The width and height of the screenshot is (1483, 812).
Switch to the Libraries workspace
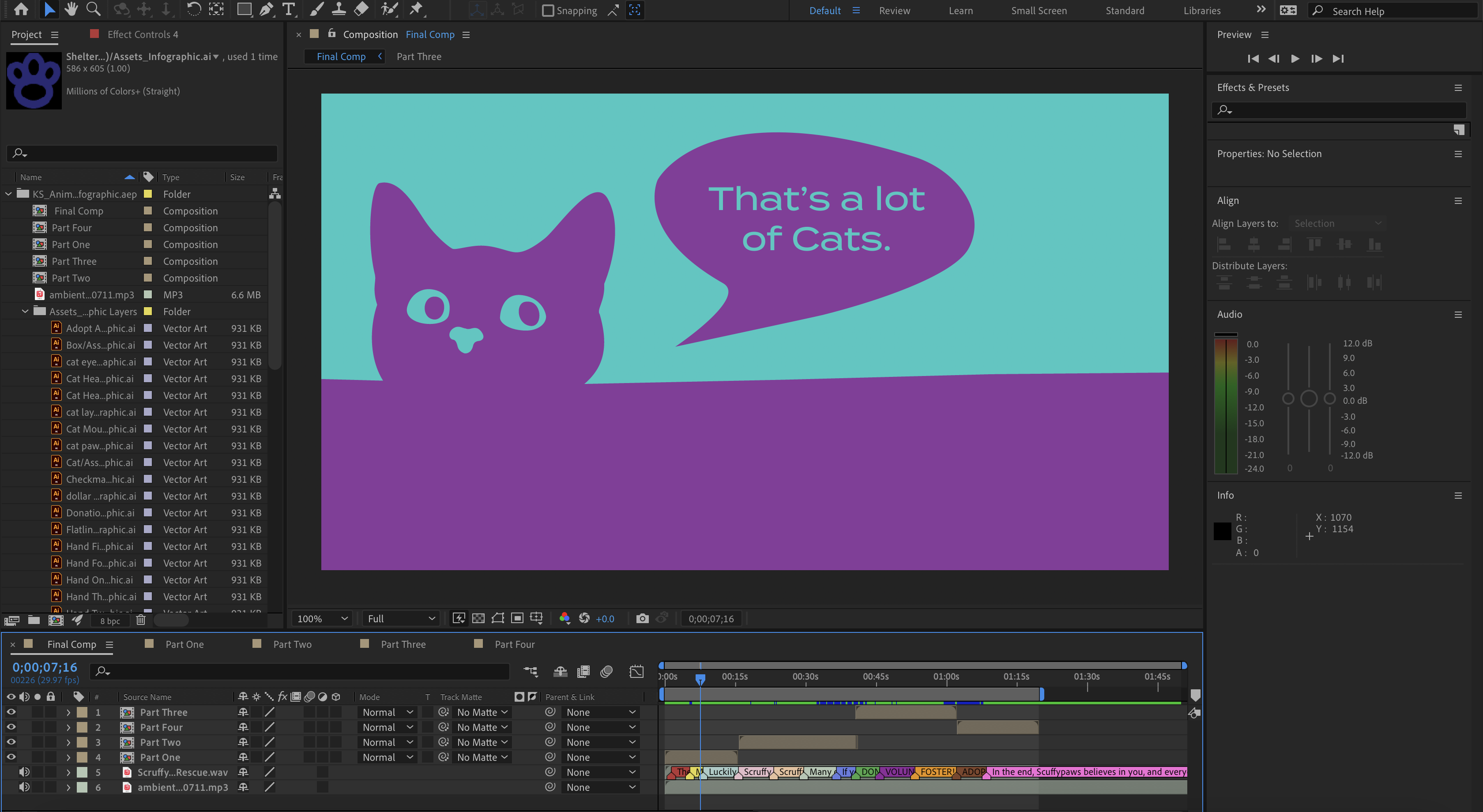(x=1201, y=10)
